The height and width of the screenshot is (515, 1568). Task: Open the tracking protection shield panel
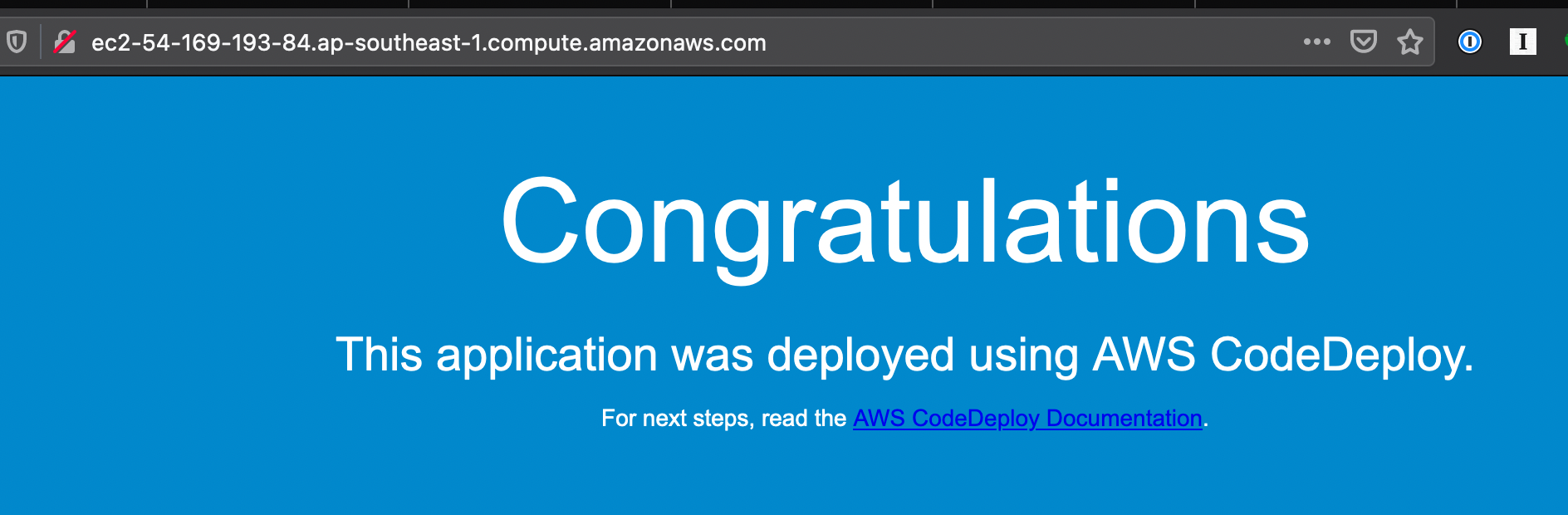17,42
